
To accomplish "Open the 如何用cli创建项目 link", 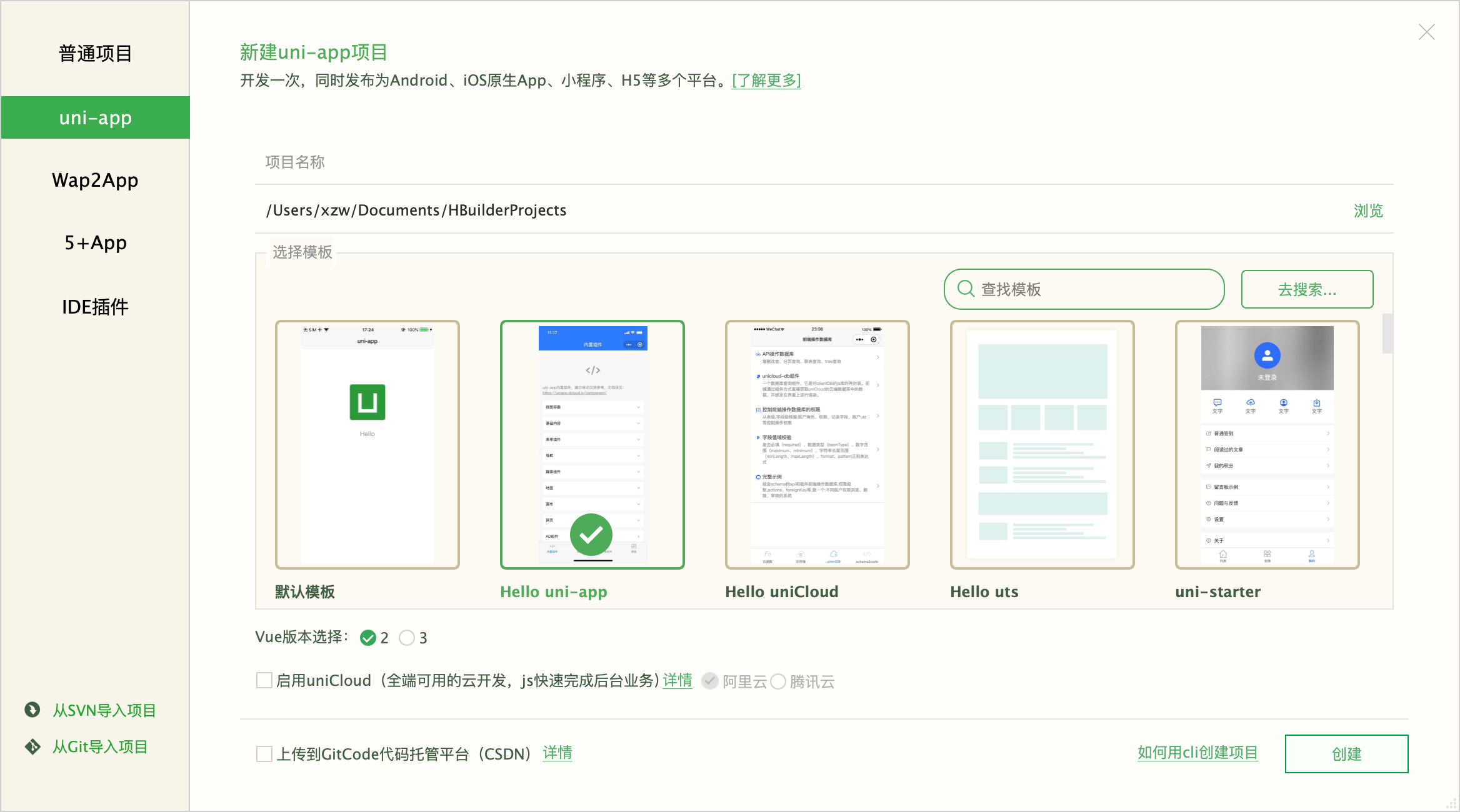I will [x=1198, y=753].
